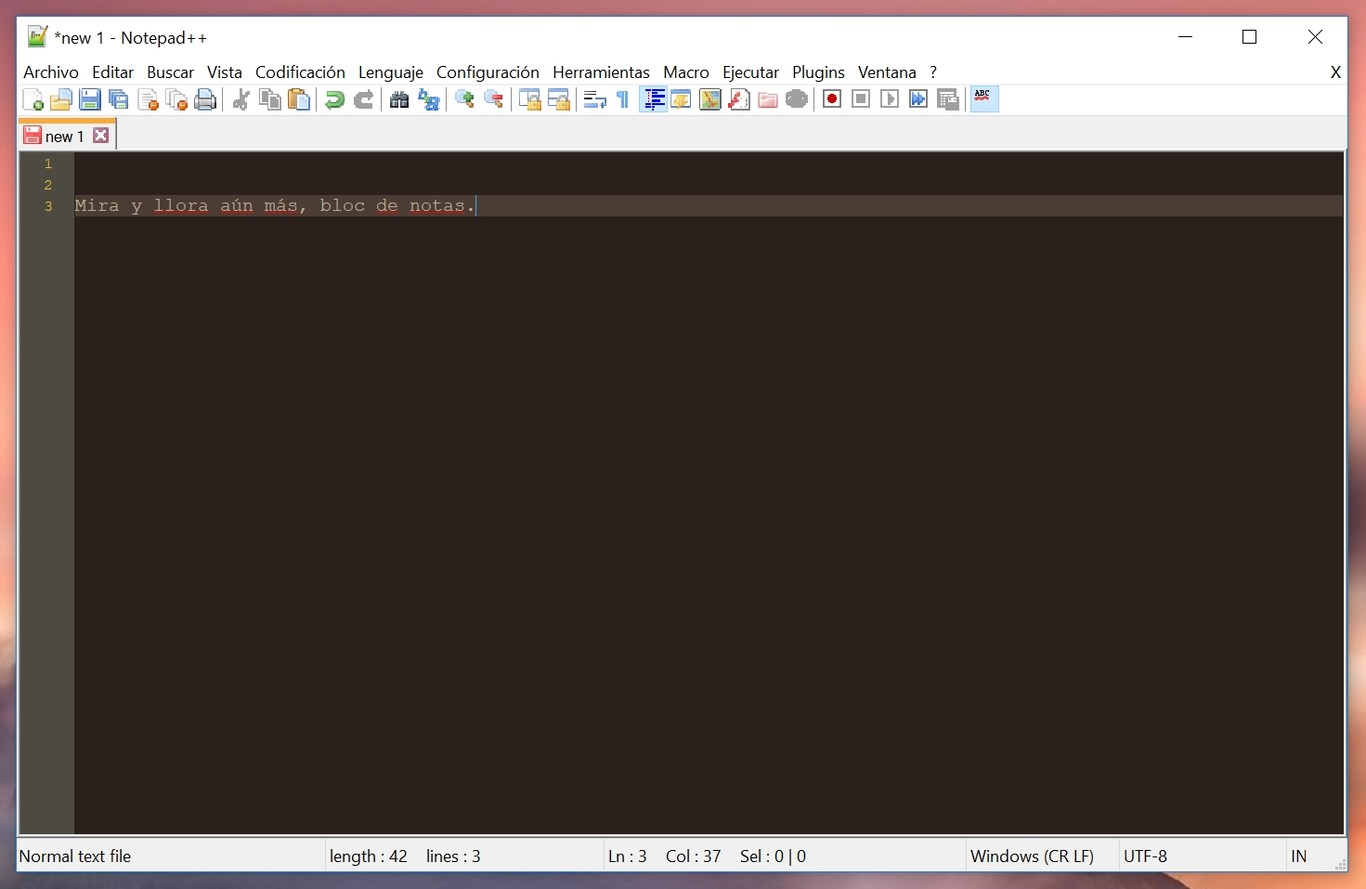Save the currently recorded macro
Viewport: 1366px width, 889px height.
(x=947, y=99)
